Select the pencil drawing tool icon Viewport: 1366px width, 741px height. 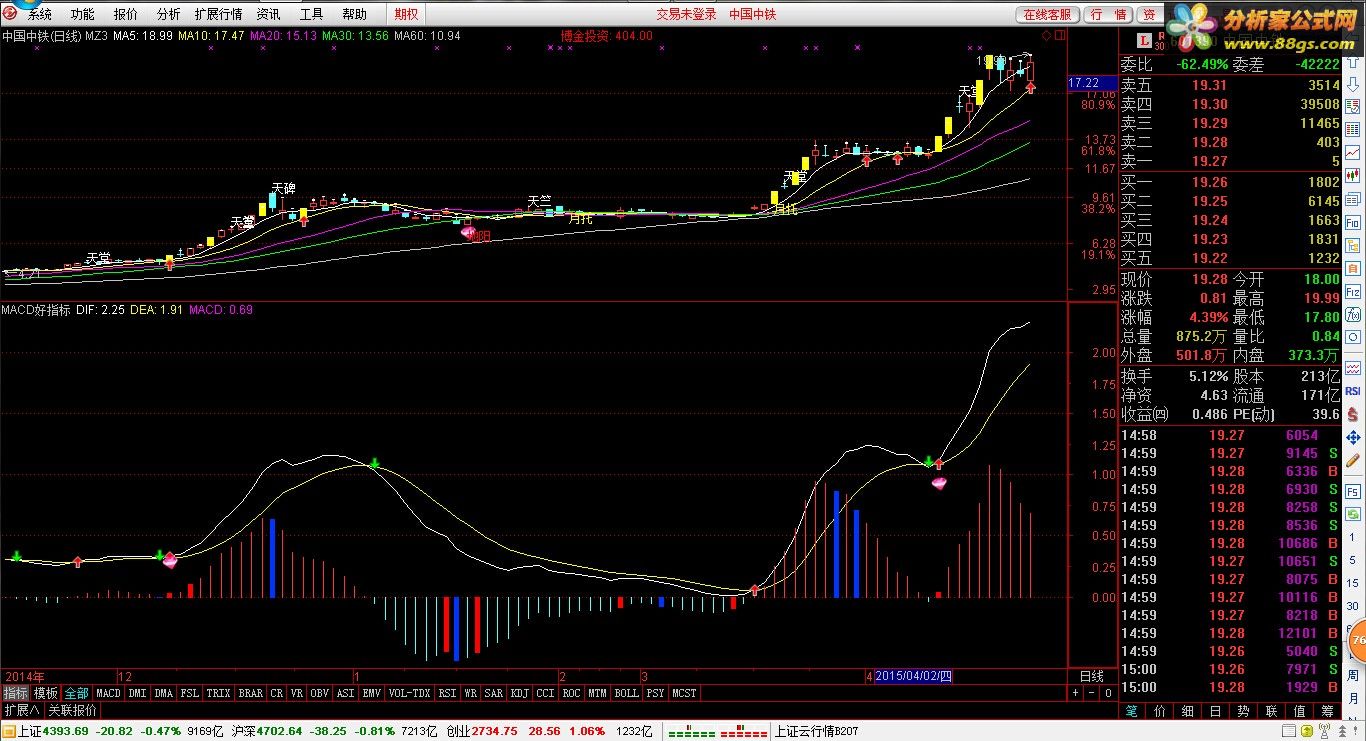click(x=1353, y=460)
